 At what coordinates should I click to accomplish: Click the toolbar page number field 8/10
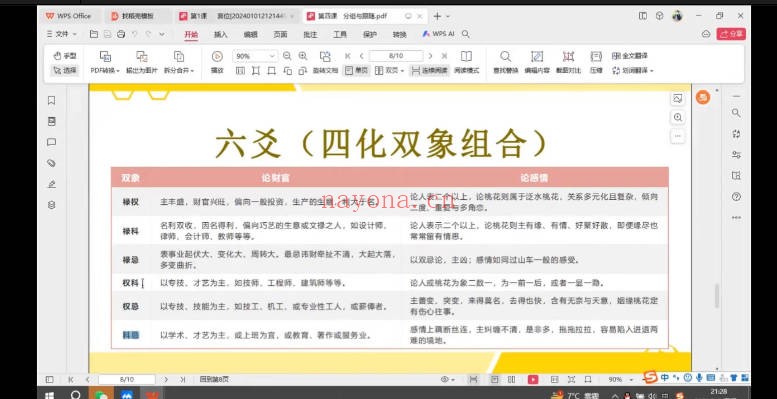tap(396, 56)
